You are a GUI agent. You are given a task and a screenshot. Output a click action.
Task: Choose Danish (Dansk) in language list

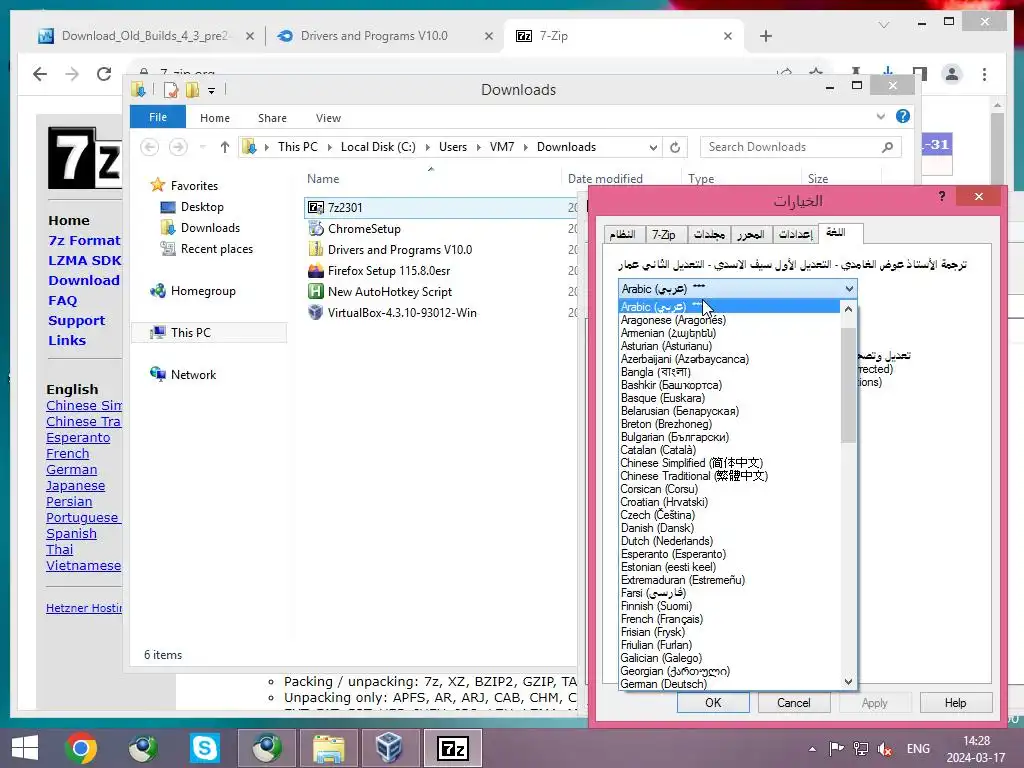click(x=657, y=528)
